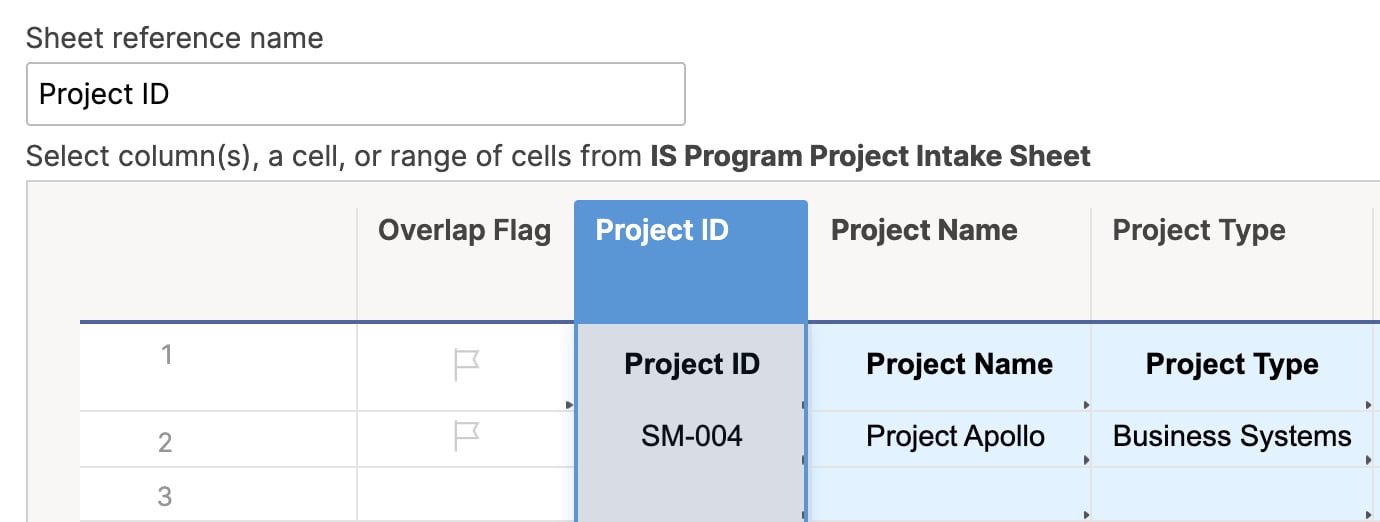Select row number 1
This screenshot has height=522, width=1380.
[x=167, y=355]
